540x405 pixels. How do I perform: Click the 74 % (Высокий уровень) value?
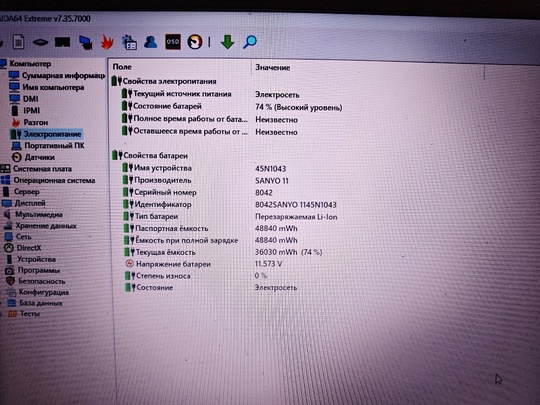click(x=299, y=107)
